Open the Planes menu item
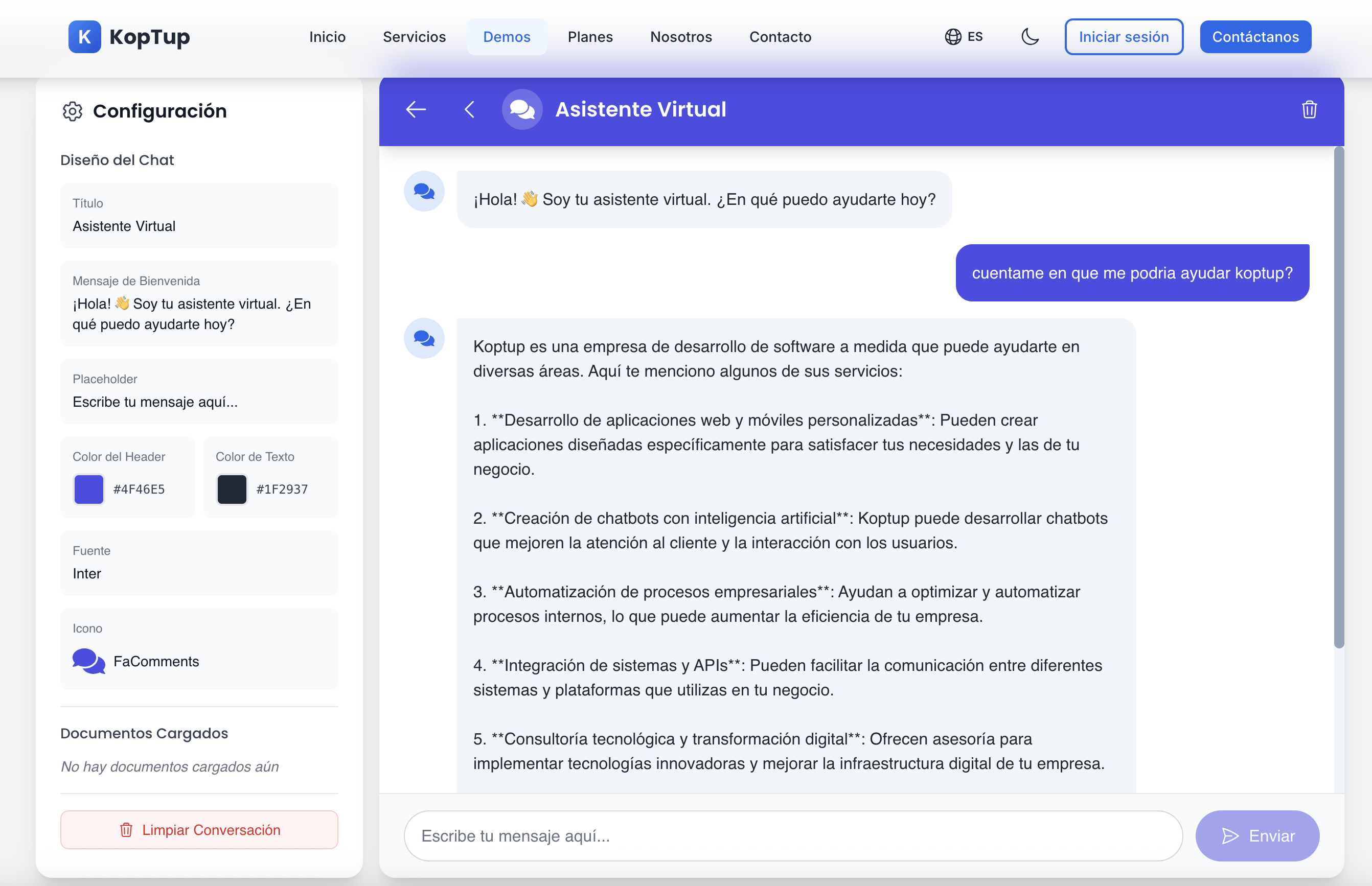1372x886 pixels. click(590, 36)
